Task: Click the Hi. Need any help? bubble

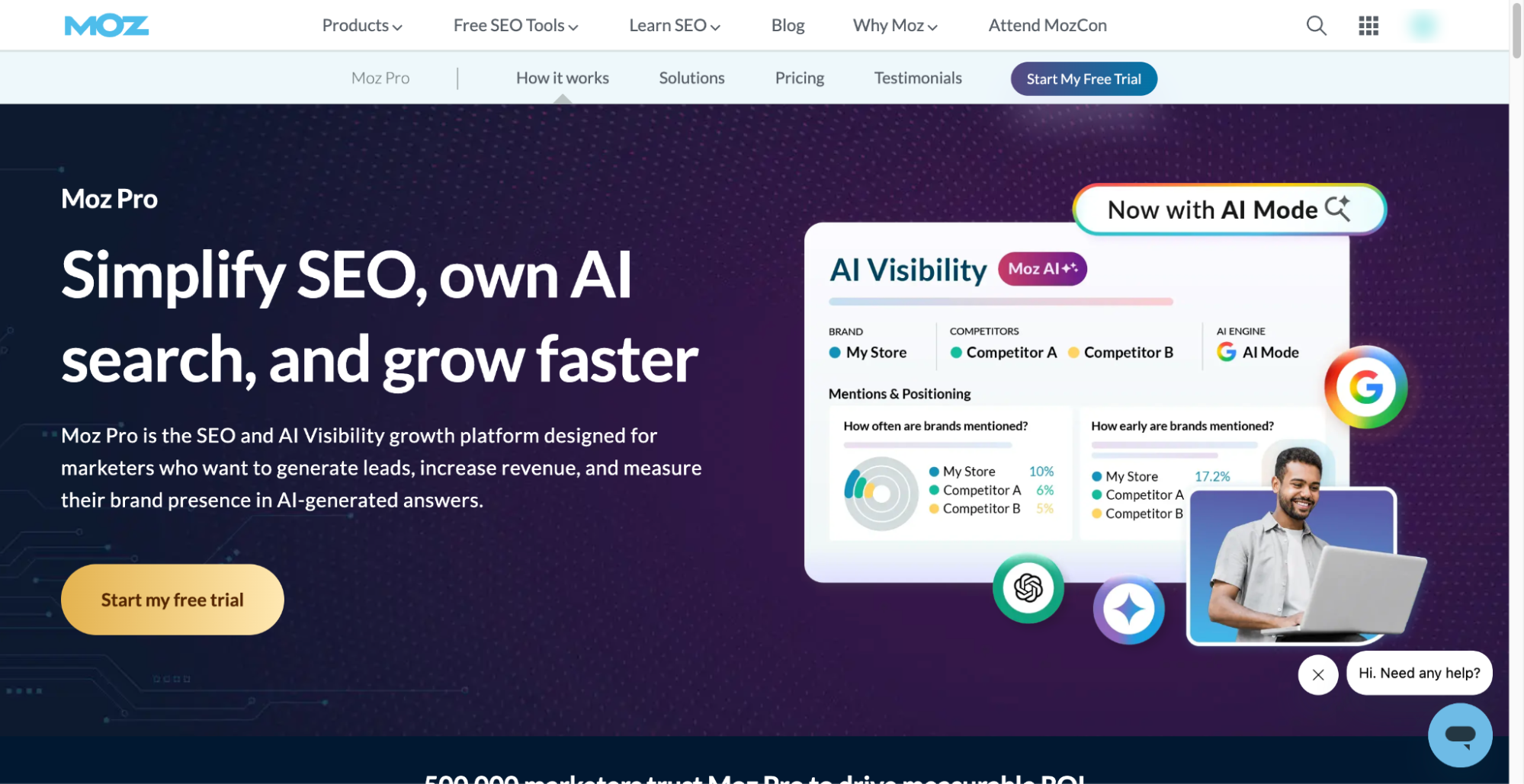Action: tap(1419, 674)
